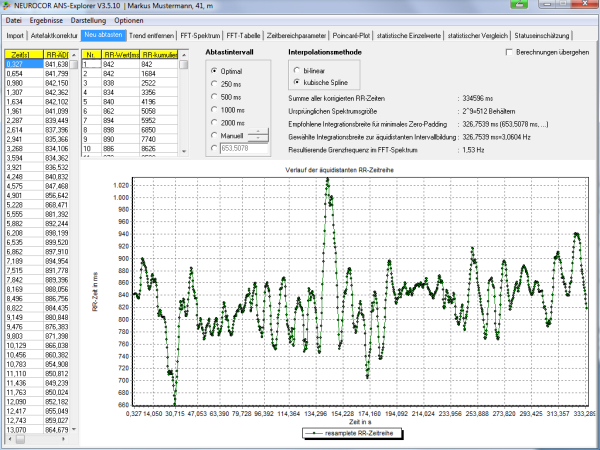Choose bi-linear interpolation method
The width and height of the screenshot is (600, 450).
297,70
